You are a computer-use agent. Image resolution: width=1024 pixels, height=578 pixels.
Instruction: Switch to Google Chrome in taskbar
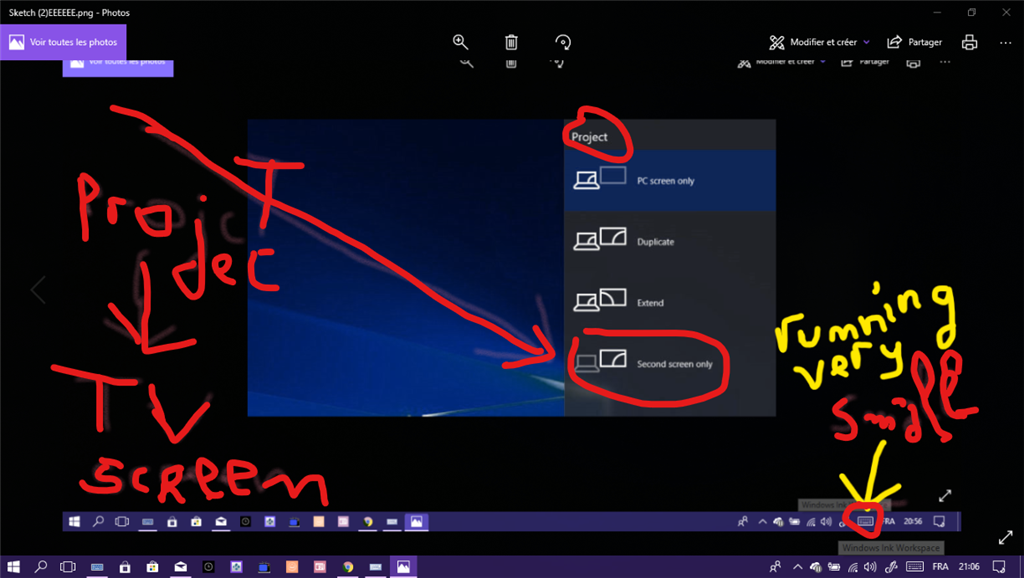[x=348, y=567]
